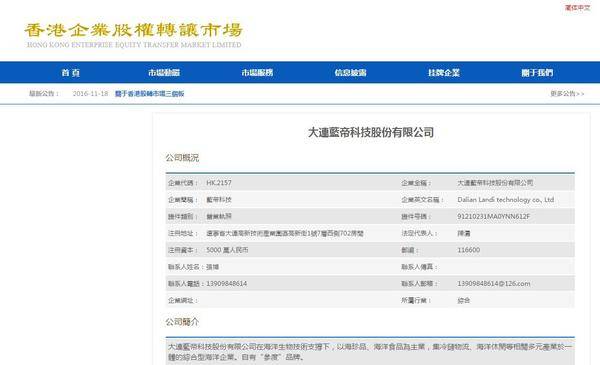
Task: Open the announcement 關于香港股轉市場三個板
Action: click(x=150, y=94)
